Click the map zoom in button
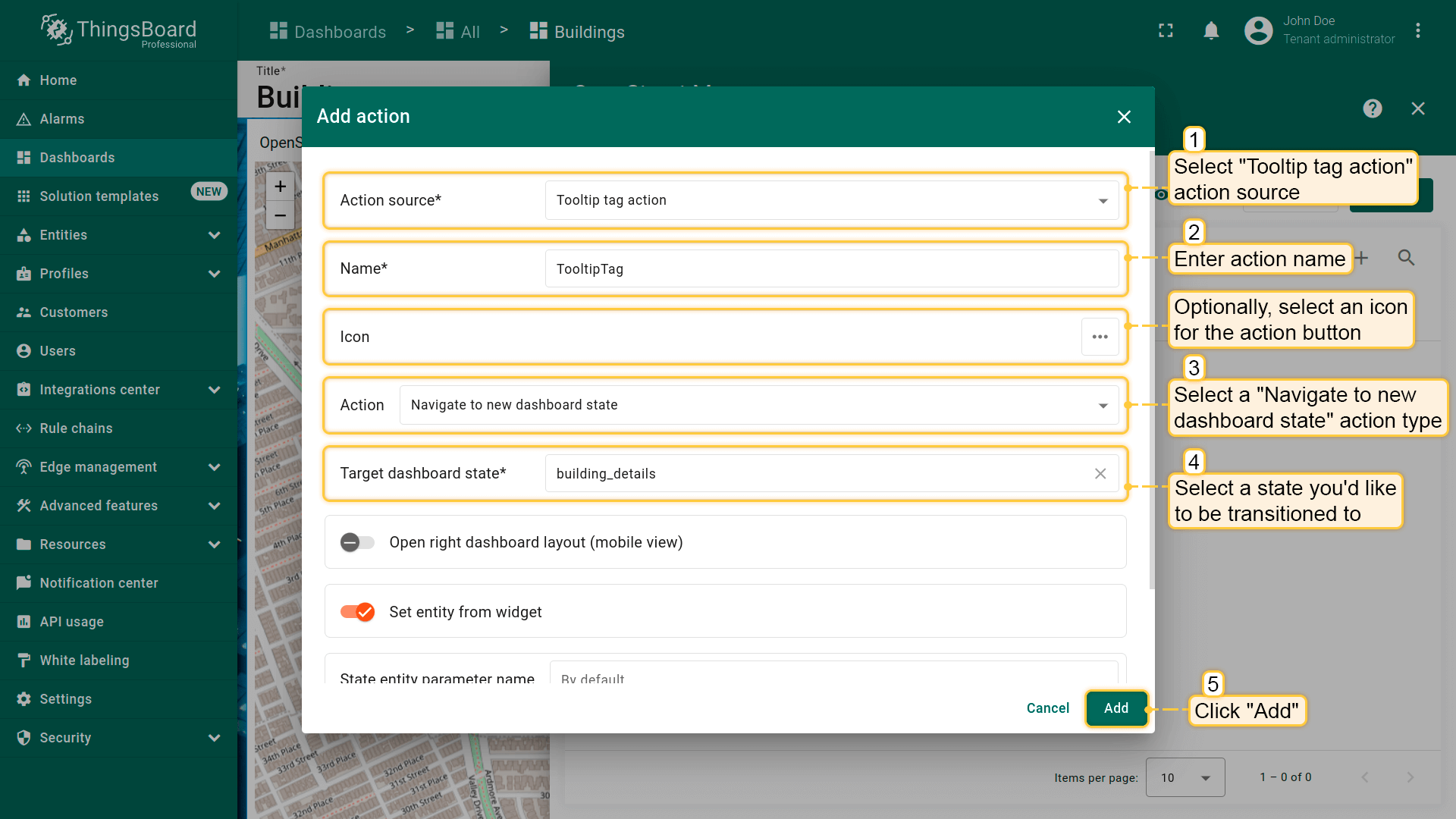The height and width of the screenshot is (819, 1456). point(280,187)
